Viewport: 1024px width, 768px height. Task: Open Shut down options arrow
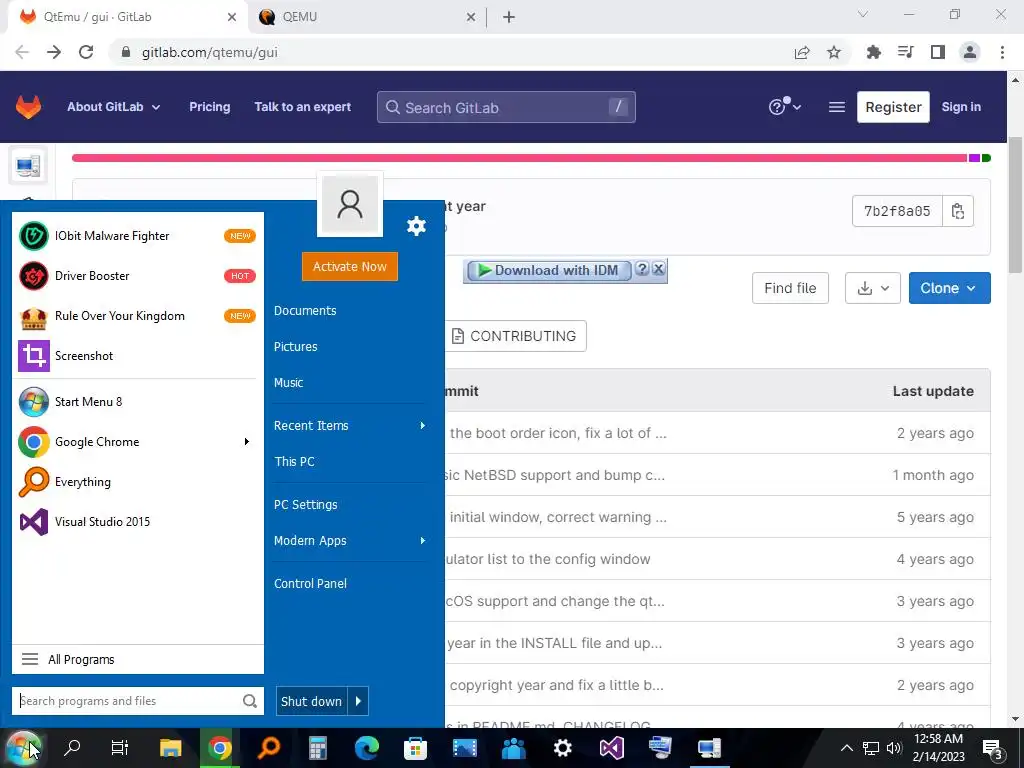point(359,701)
